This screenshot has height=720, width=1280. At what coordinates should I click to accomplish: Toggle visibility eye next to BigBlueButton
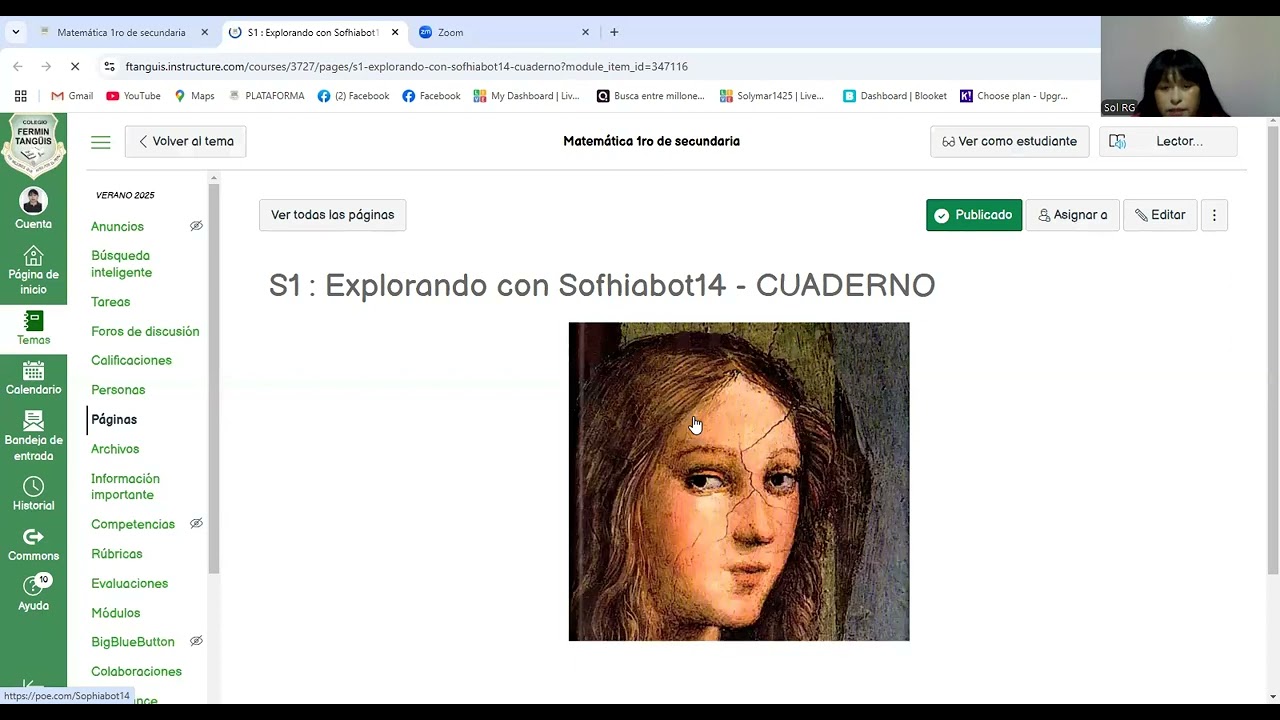(x=196, y=641)
